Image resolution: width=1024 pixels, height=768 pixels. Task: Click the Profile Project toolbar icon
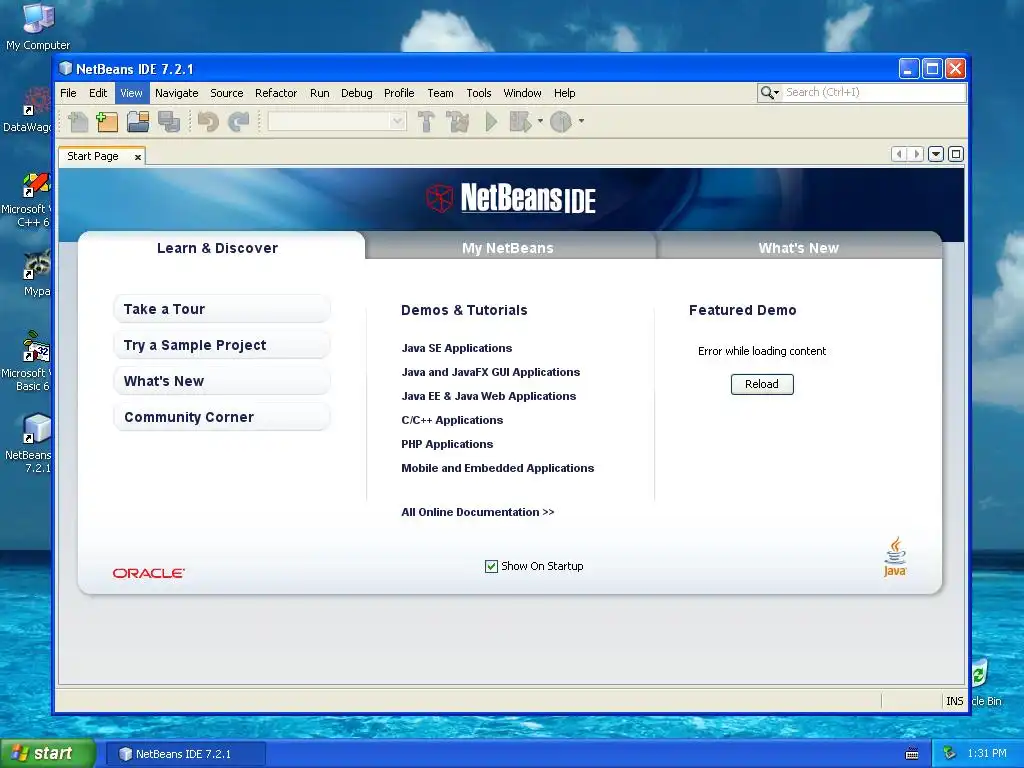561,121
